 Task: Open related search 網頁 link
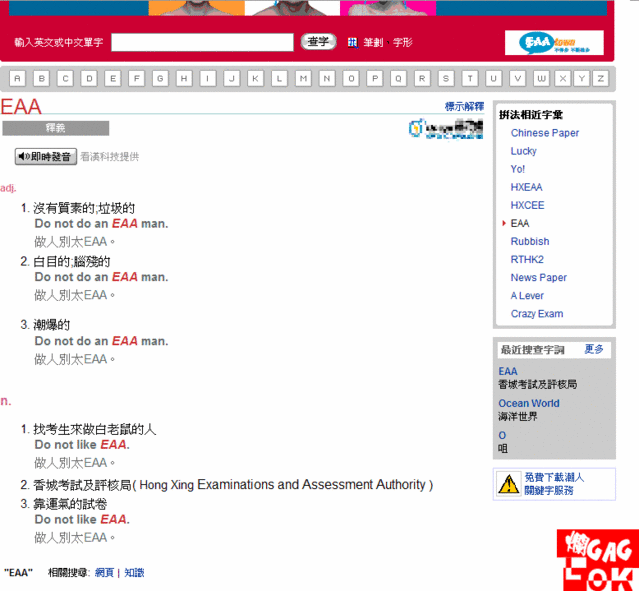104,573
